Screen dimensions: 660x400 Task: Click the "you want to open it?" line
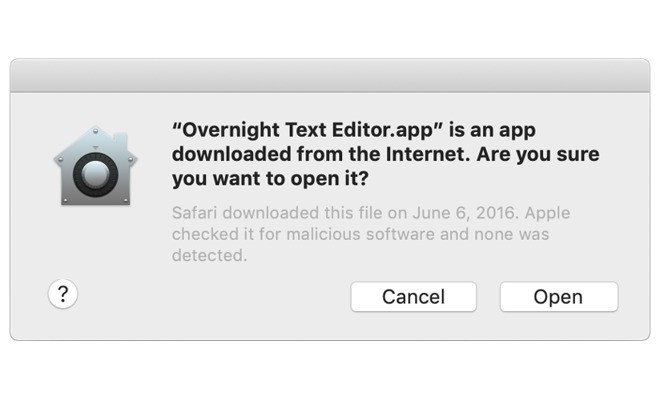(270, 179)
